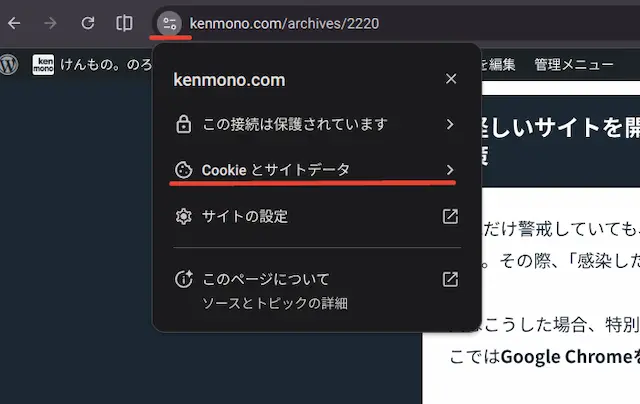Click external link icon beside 'サイトの設定'
Screen dimensions: 640x404
tap(450, 216)
